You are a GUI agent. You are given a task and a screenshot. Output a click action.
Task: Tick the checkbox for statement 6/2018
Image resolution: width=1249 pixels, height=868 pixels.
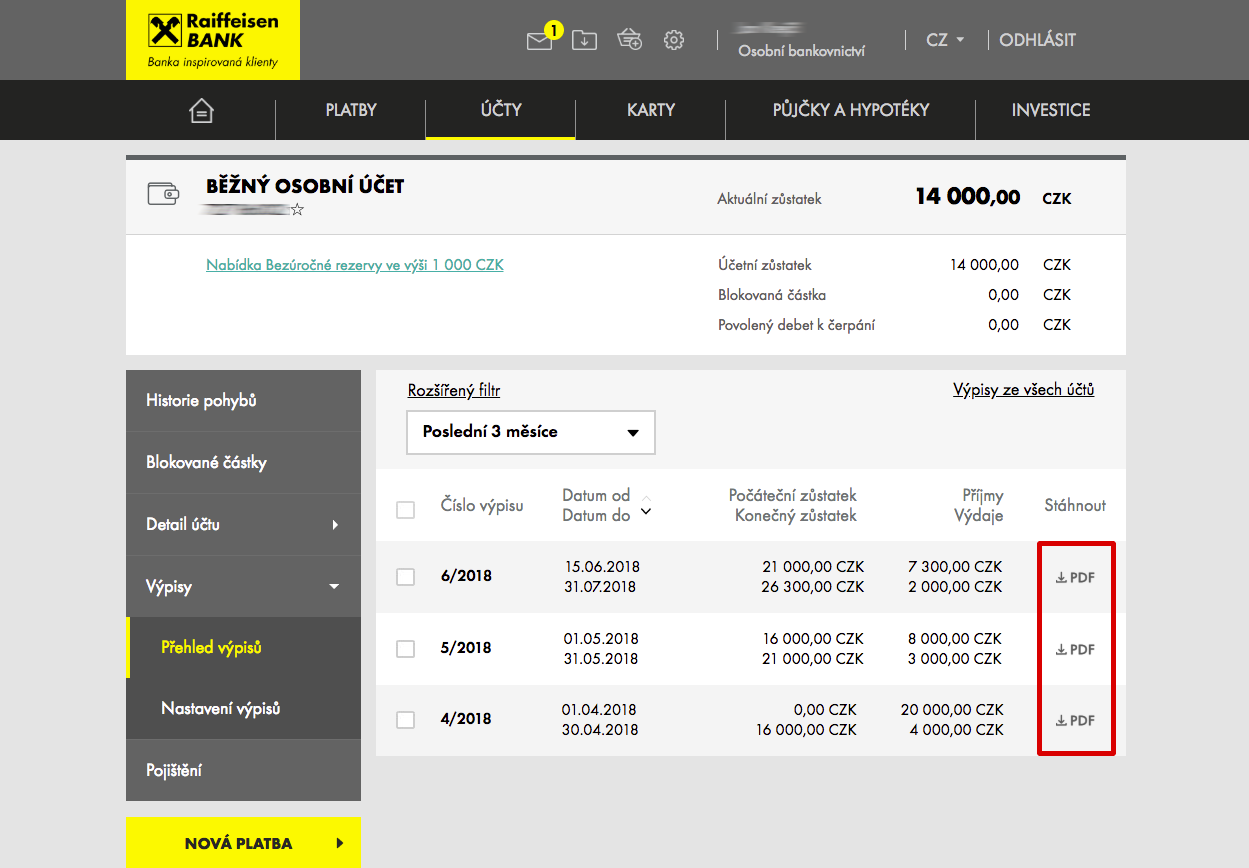coord(405,577)
